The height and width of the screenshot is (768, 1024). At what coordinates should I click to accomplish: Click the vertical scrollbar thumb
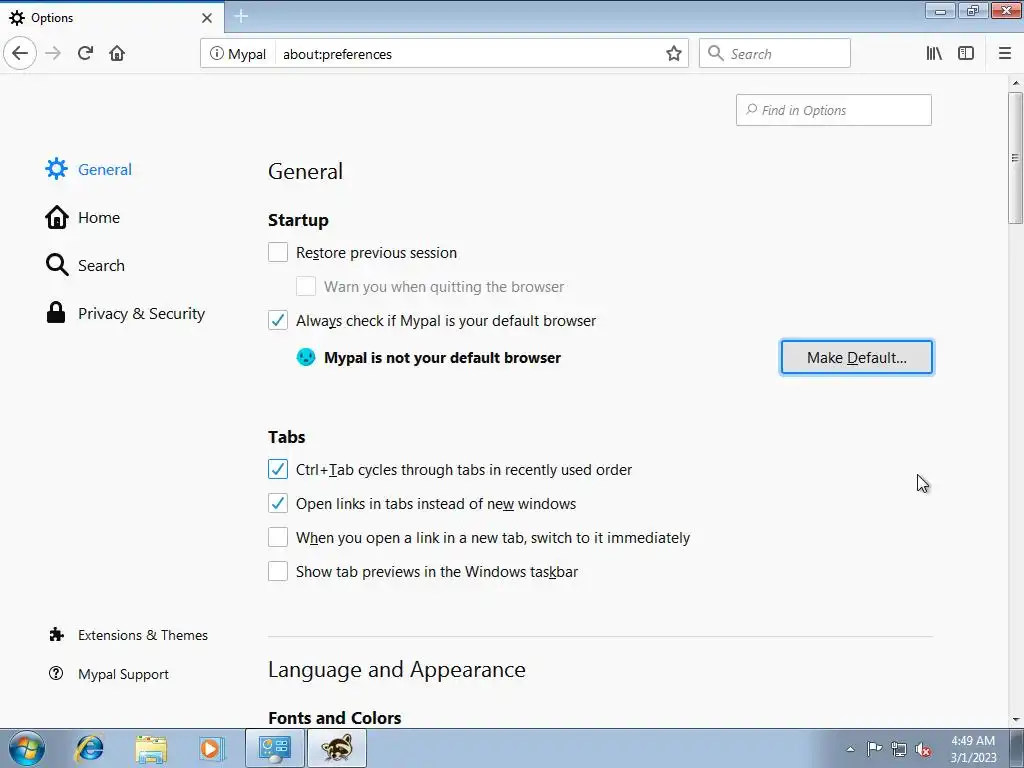(x=1015, y=158)
